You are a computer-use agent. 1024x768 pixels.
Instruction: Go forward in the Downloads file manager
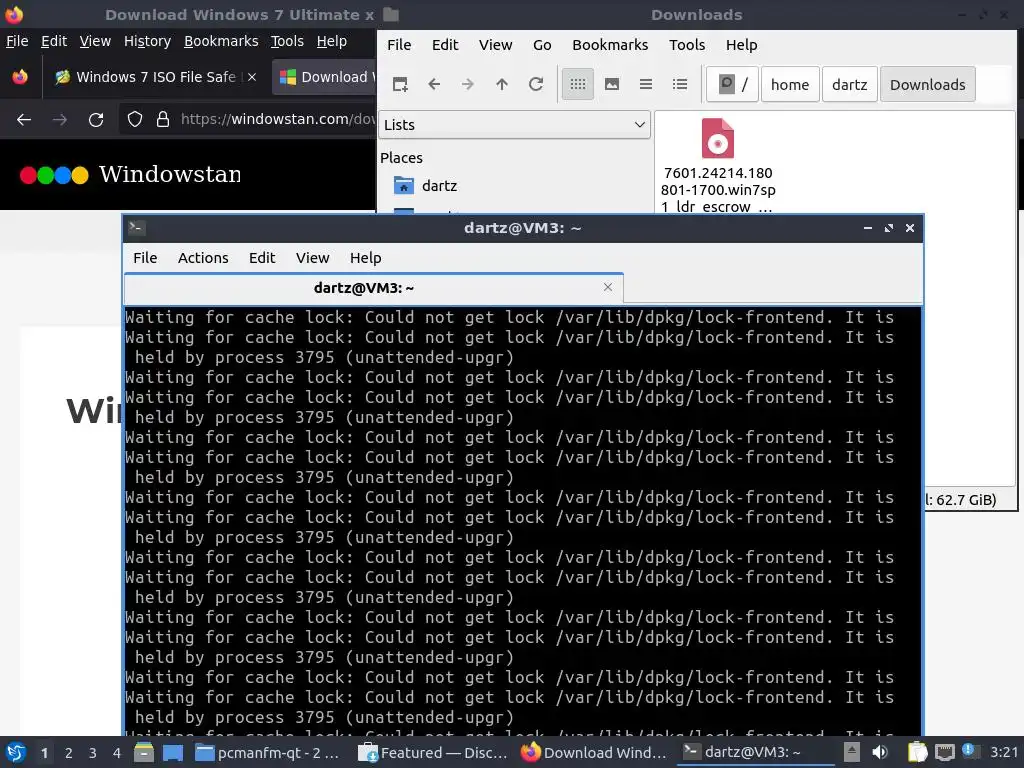click(468, 84)
